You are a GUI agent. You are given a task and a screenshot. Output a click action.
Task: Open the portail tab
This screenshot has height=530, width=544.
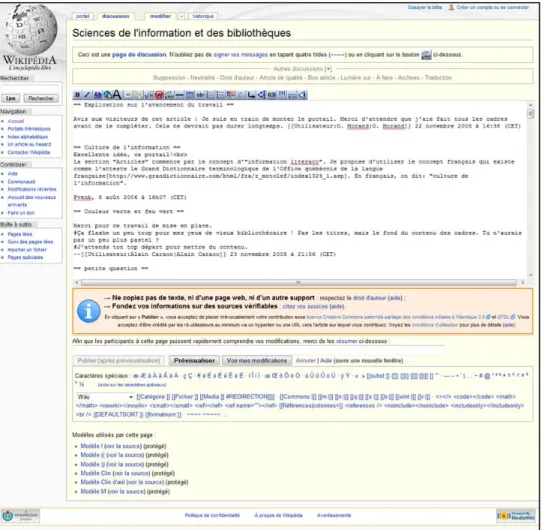[x=83, y=16]
